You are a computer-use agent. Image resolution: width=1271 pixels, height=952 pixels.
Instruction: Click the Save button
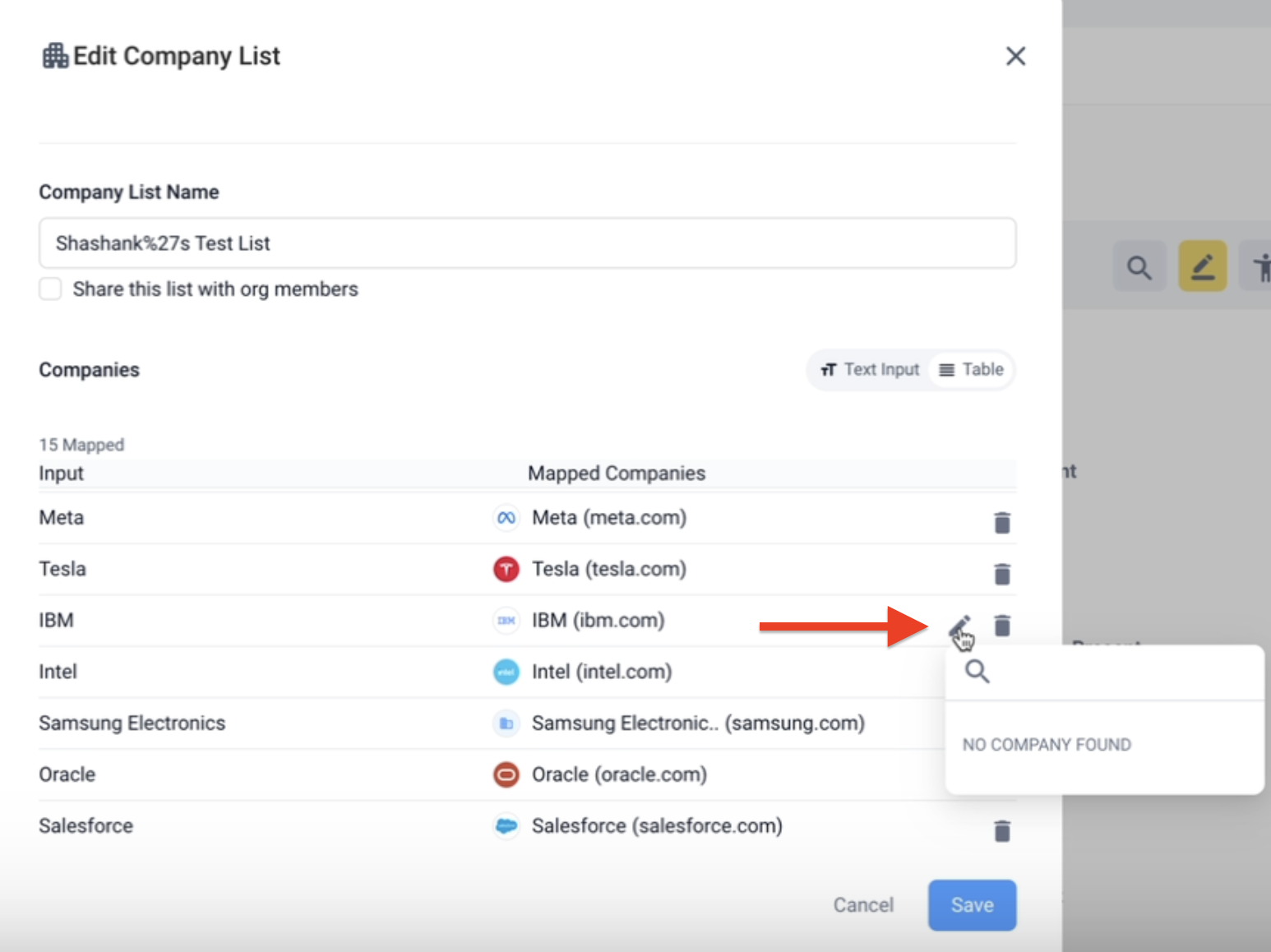point(972,905)
